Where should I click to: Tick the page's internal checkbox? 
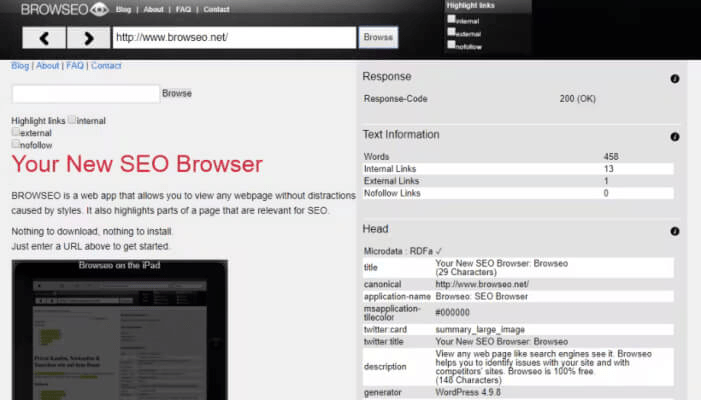tap(72, 119)
